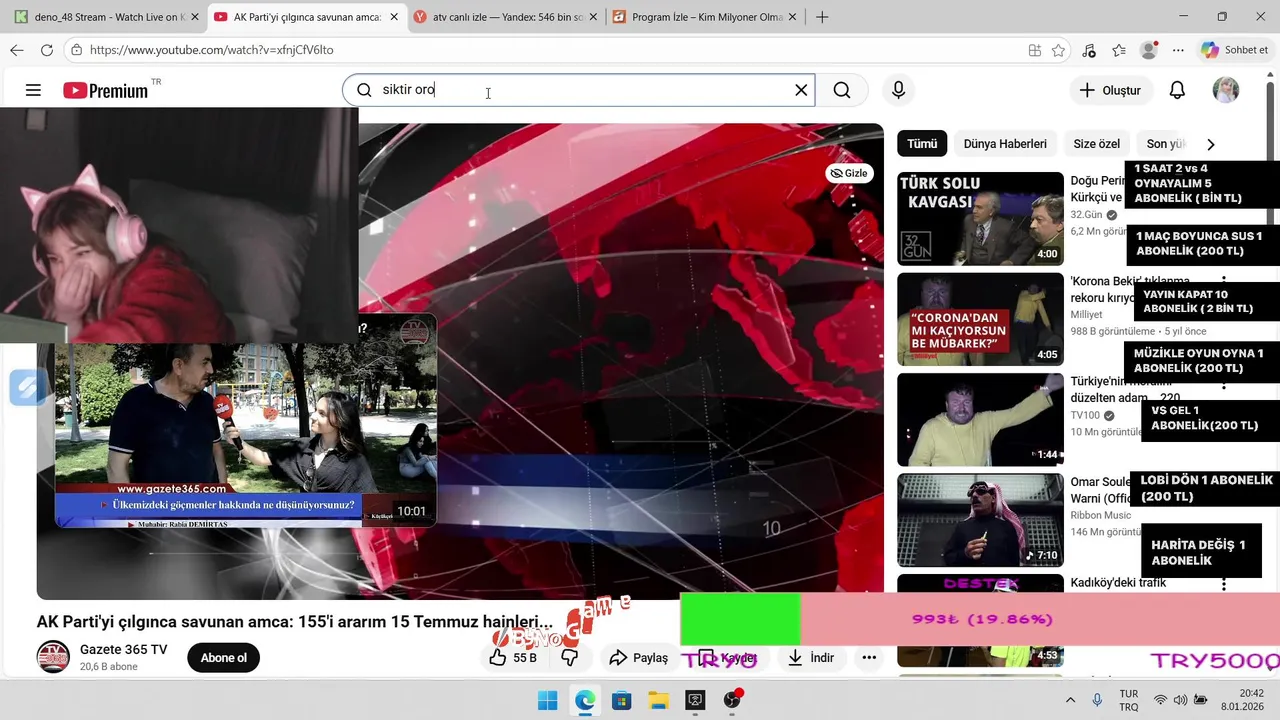Open the YouTube guide hamburger menu
This screenshot has width=1280, height=720.
coord(33,90)
